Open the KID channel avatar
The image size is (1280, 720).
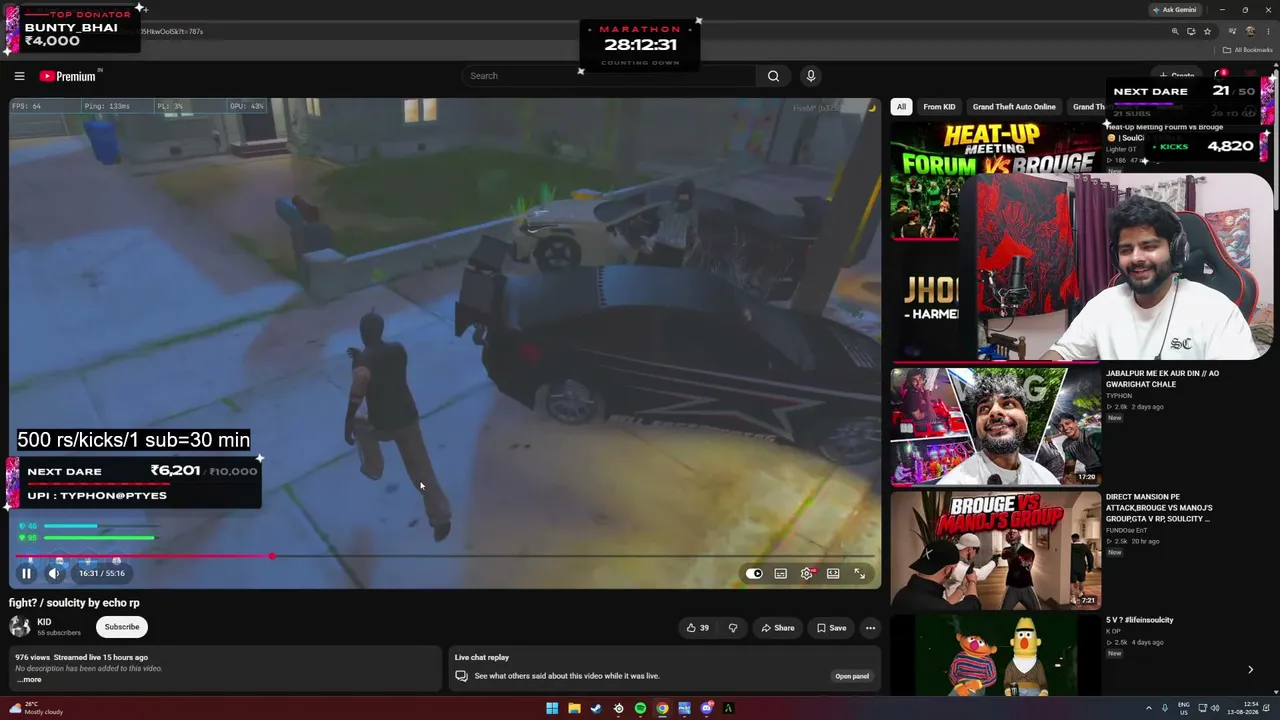click(x=20, y=627)
